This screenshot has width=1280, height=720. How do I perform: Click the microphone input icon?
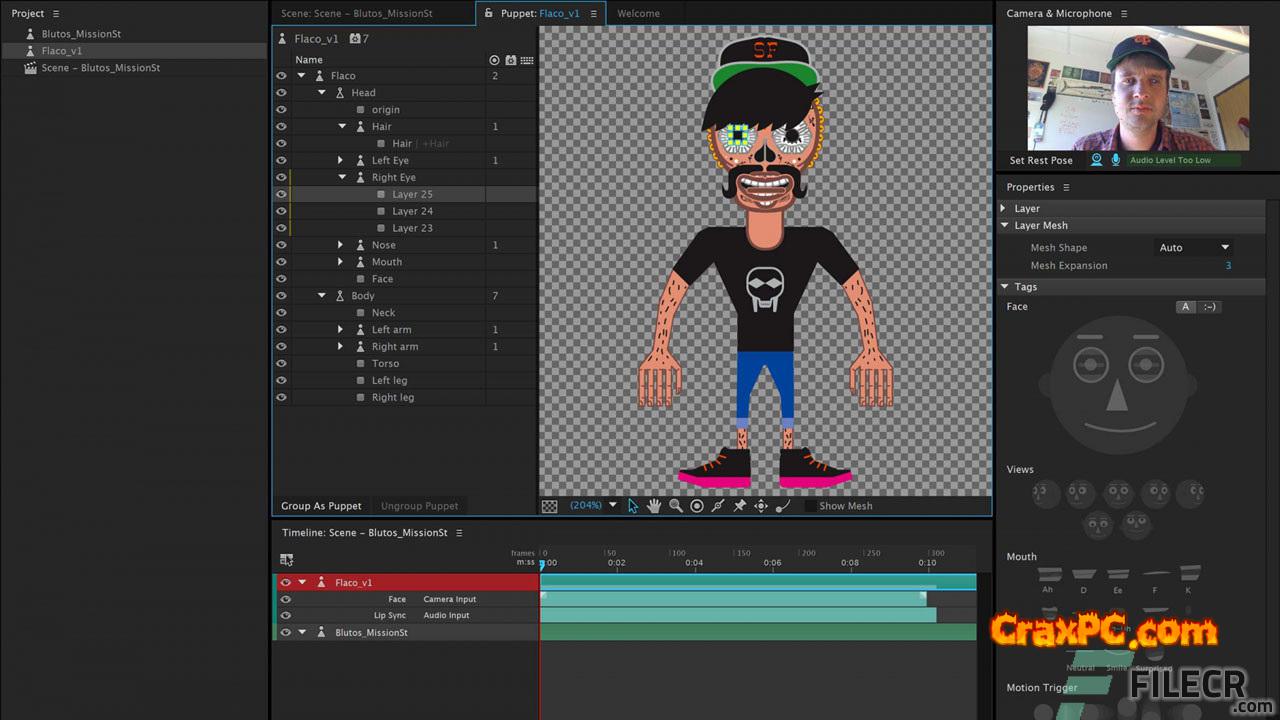pos(1115,160)
